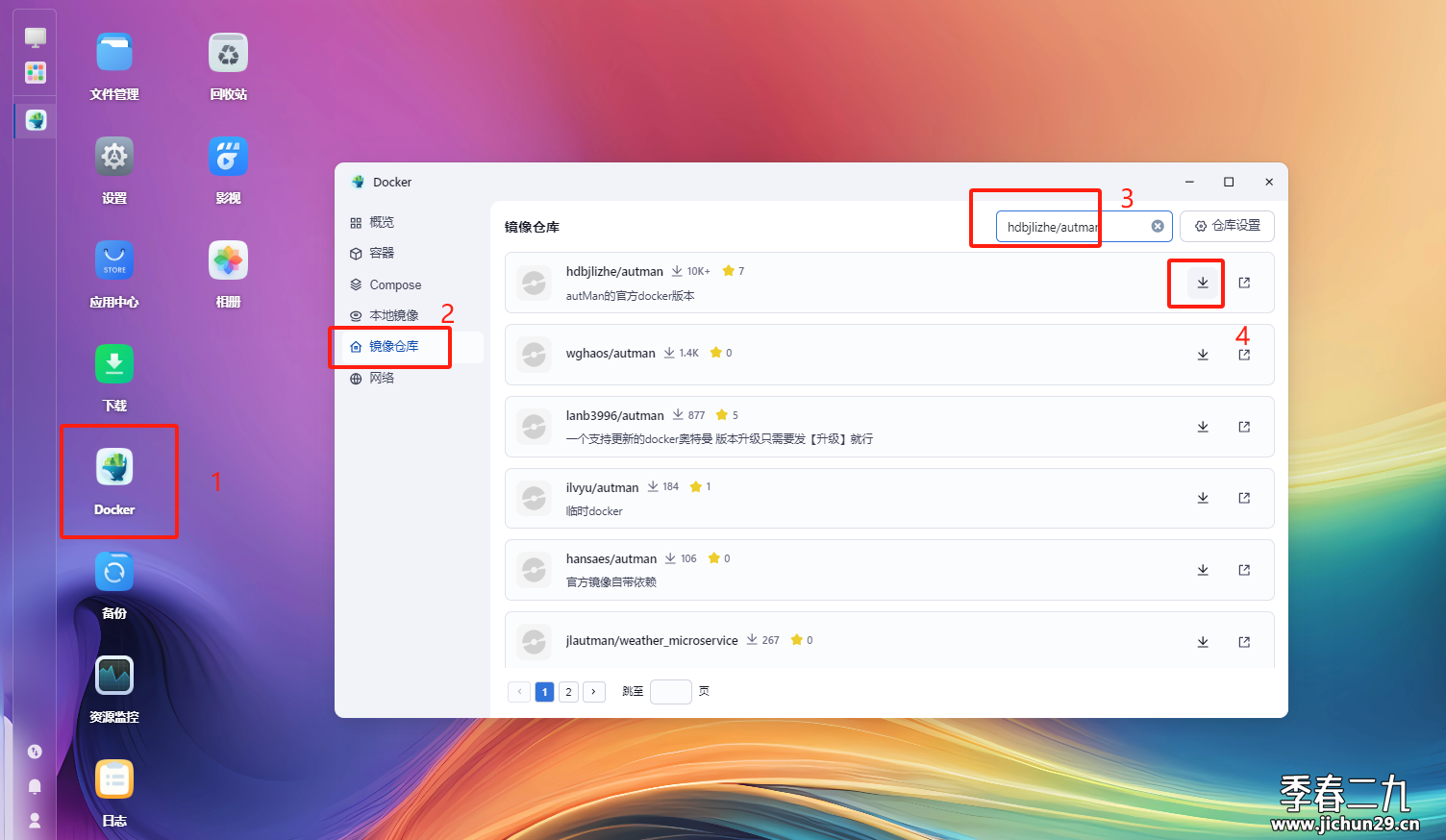The height and width of the screenshot is (840, 1446).
Task: Click the 镜像仓库 page heading
Action: pyautogui.click(x=532, y=227)
